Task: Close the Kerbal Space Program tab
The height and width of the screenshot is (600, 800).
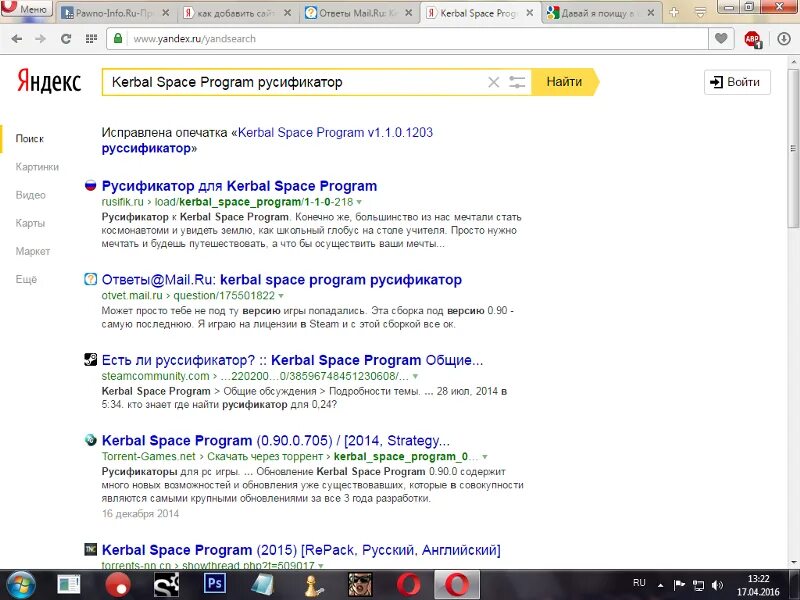Action: [x=530, y=13]
